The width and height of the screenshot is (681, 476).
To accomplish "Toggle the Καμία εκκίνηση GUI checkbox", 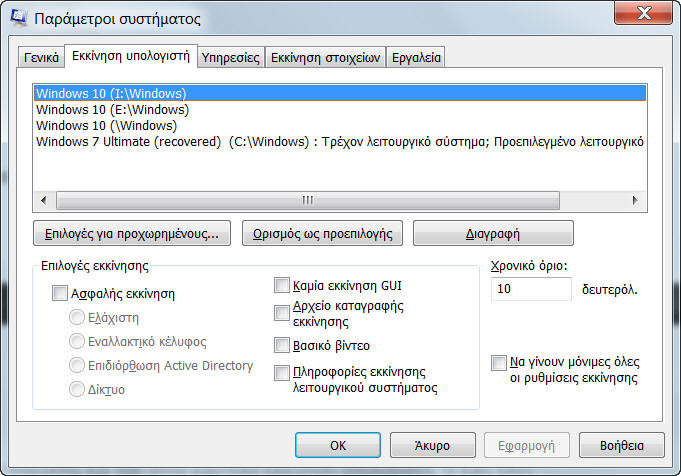I will 282,285.
